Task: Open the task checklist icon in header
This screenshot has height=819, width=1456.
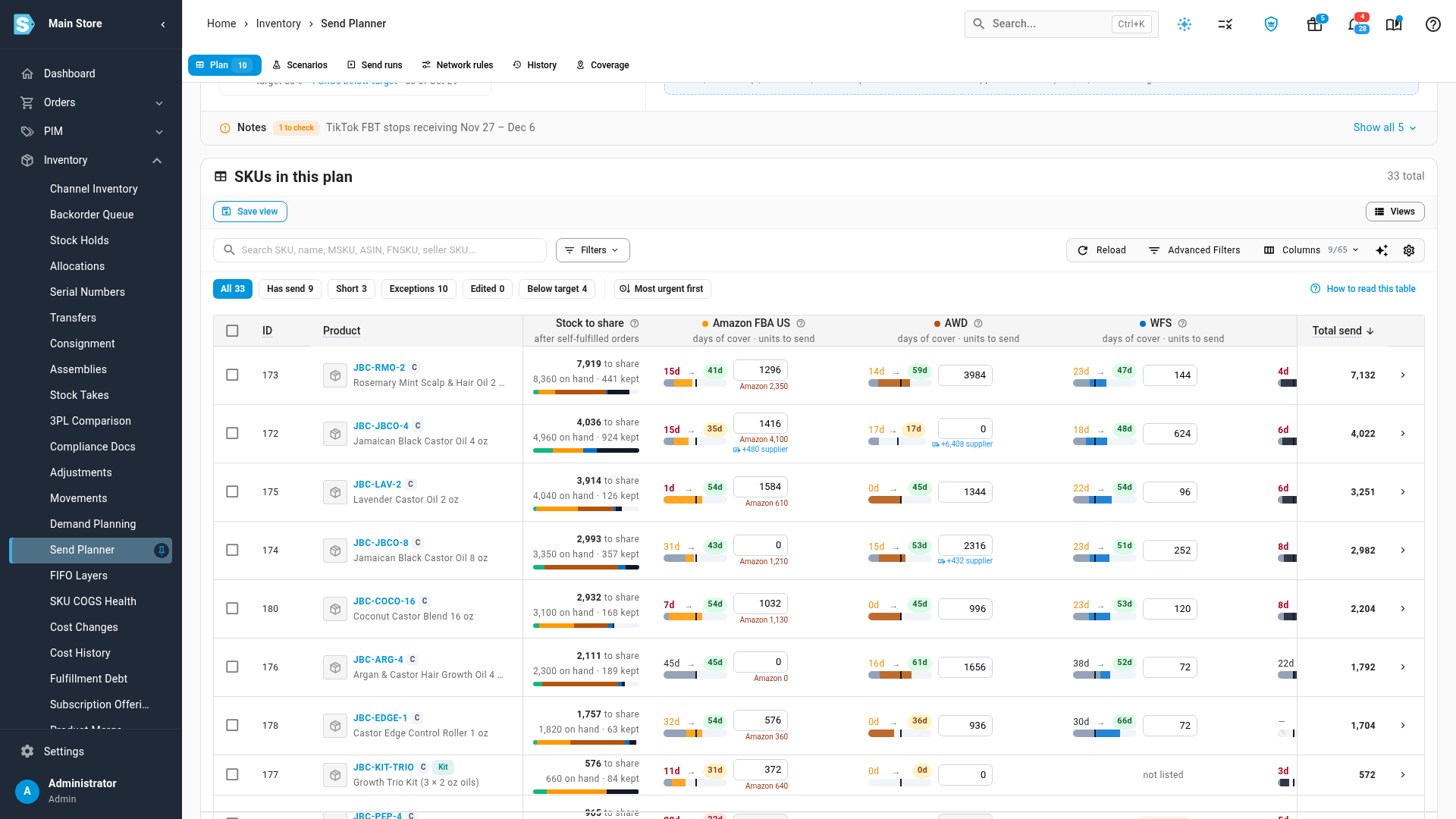Action: pos(1225,24)
